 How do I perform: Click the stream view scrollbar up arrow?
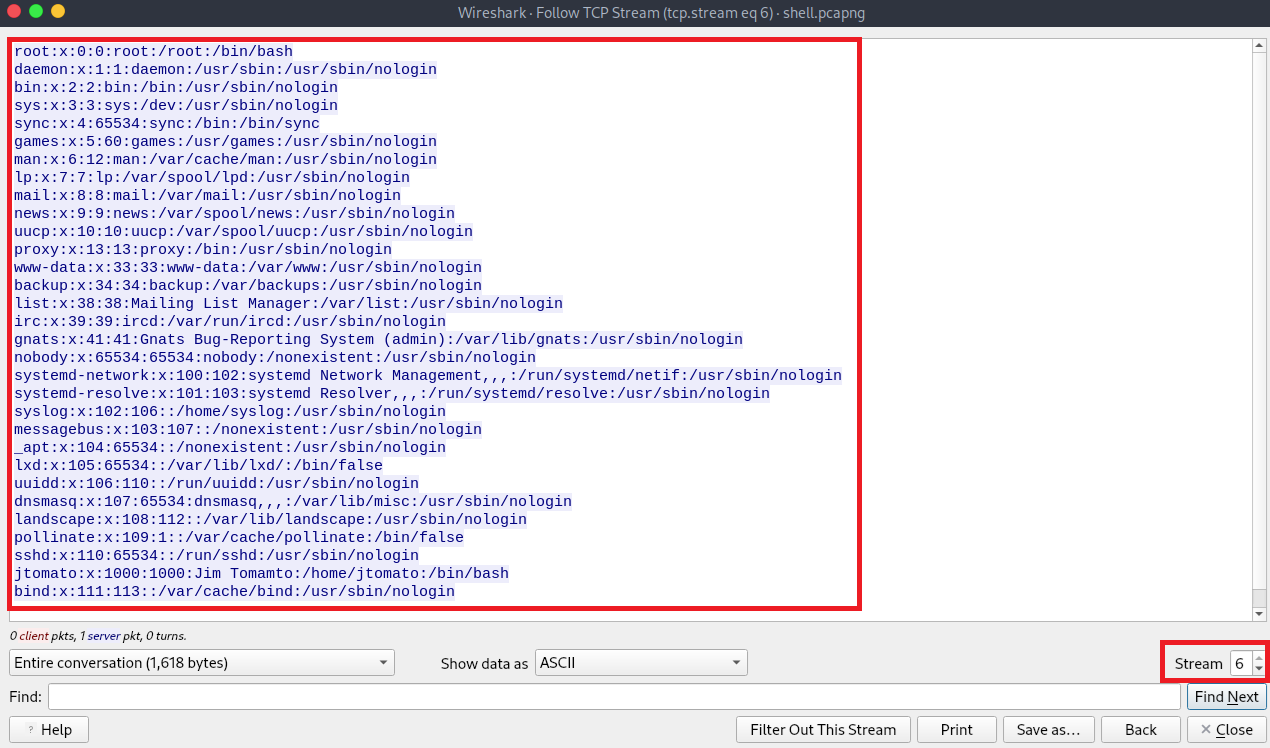coord(1259,46)
